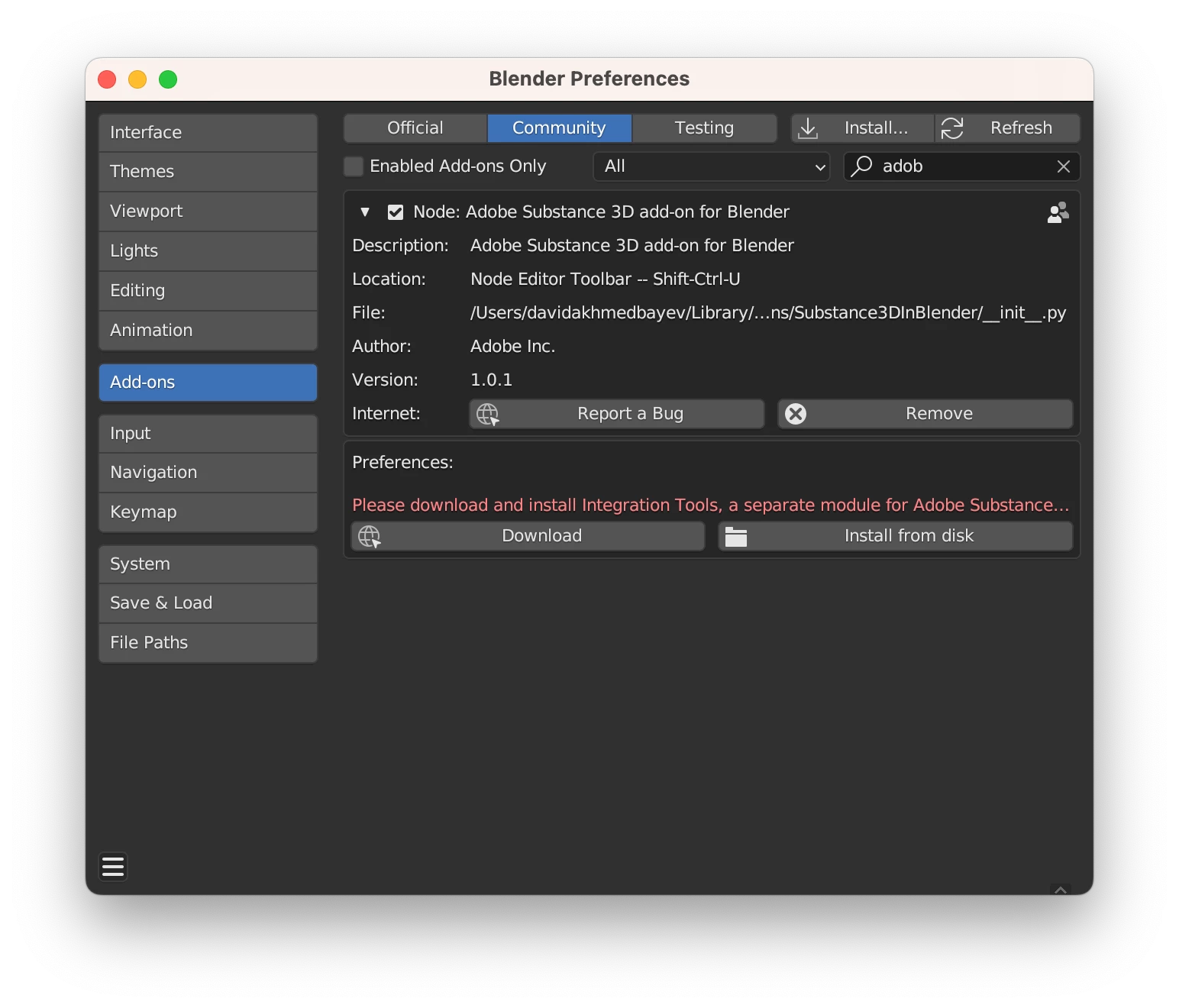Viewport: 1179px width, 1008px height.
Task: Click the Install from disk button
Action: click(896, 536)
